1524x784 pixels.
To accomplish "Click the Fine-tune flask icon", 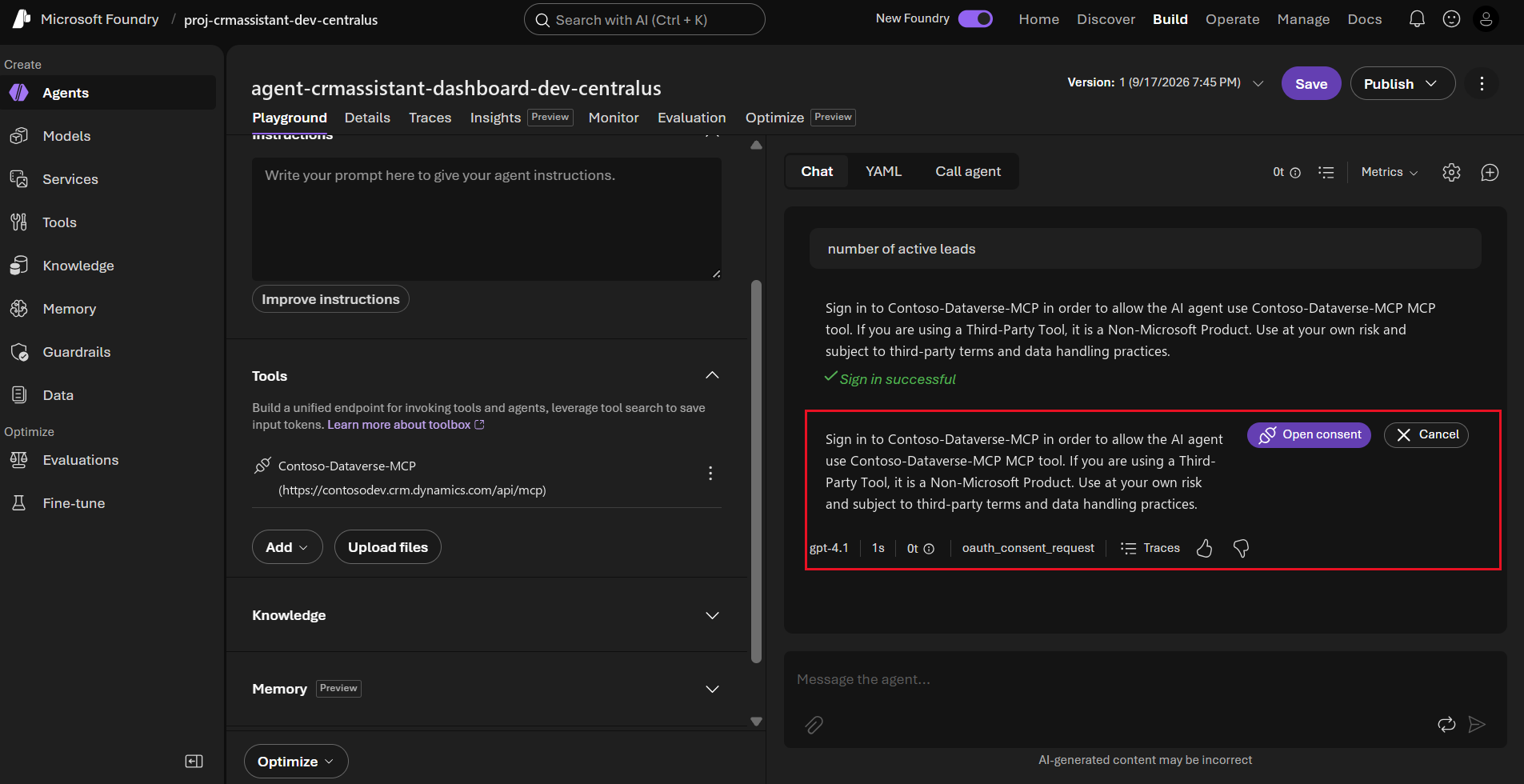I will click(19, 503).
